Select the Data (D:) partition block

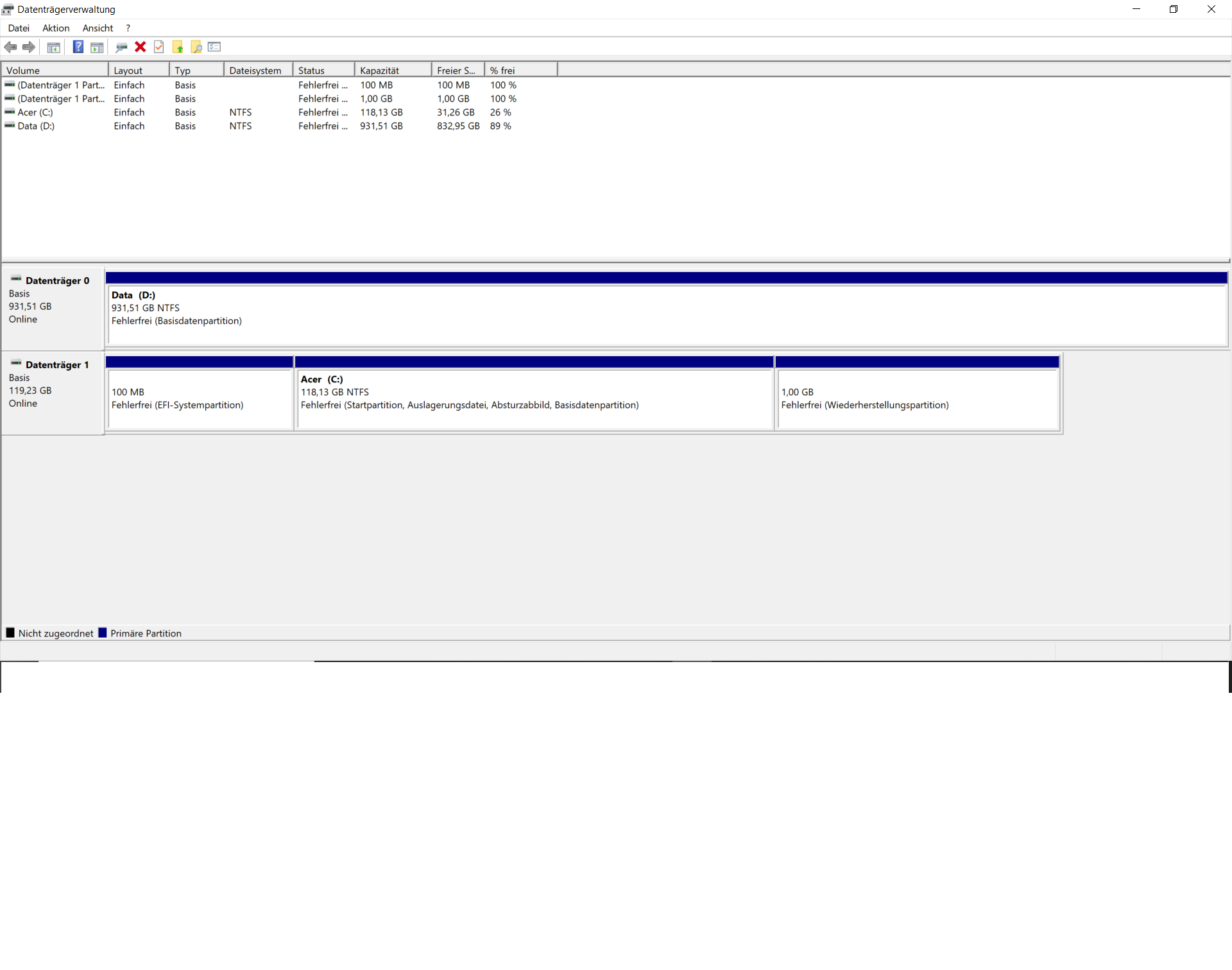pos(666,316)
